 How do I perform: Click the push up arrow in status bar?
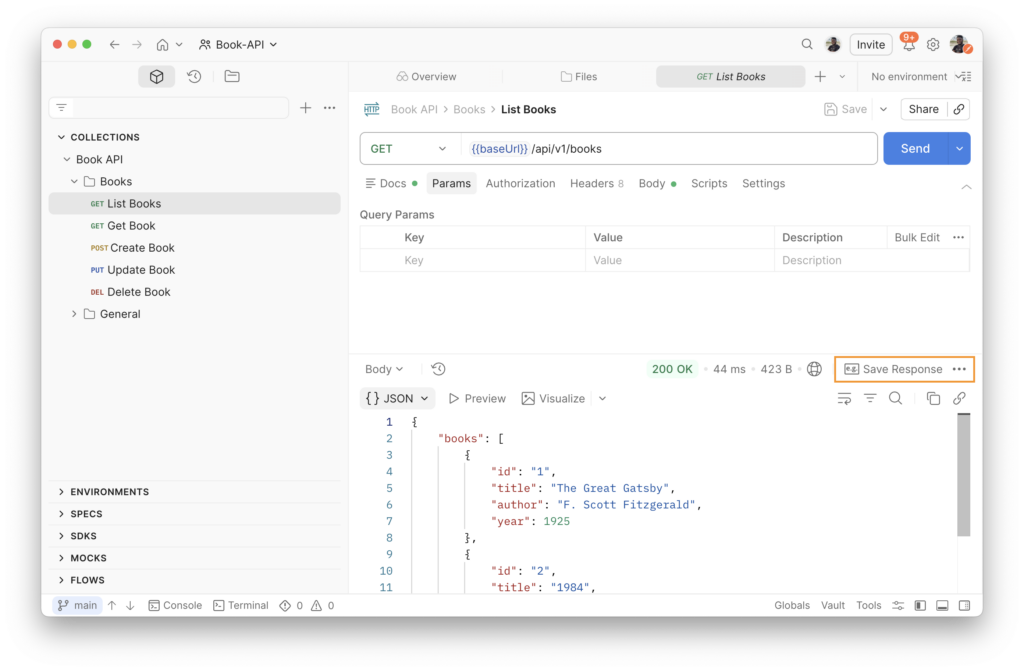(x=112, y=606)
